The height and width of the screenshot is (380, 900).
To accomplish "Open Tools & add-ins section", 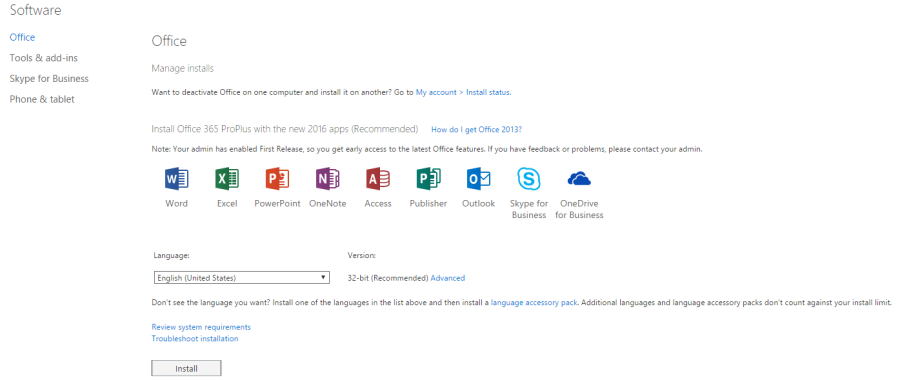I will point(44,58).
